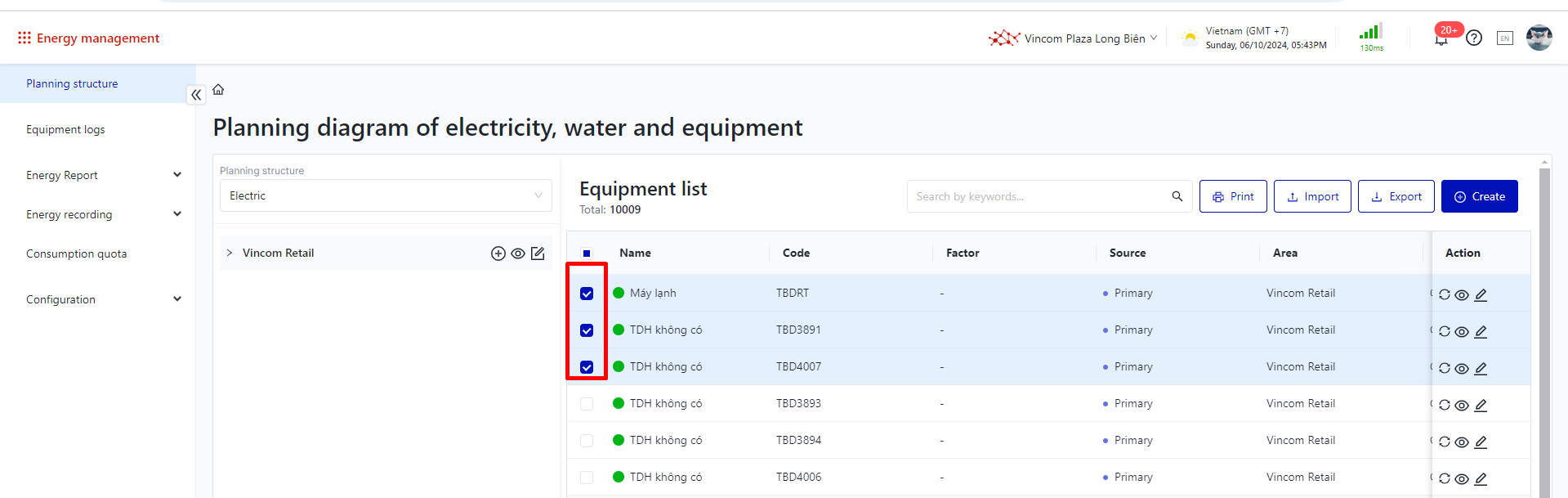The image size is (1568, 498).
Task: Open Consumption quota page
Action: [76, 253]
